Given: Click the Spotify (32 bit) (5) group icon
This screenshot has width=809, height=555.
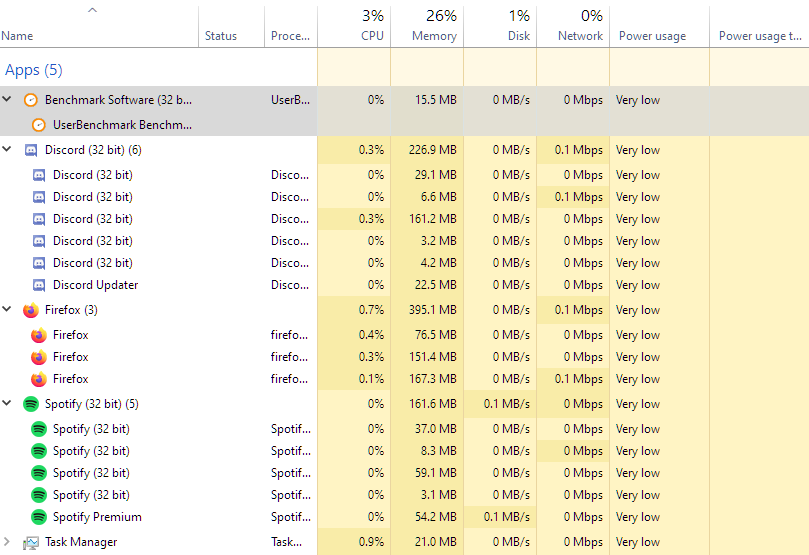Looking at the screenshot, I should coord(31,404).
